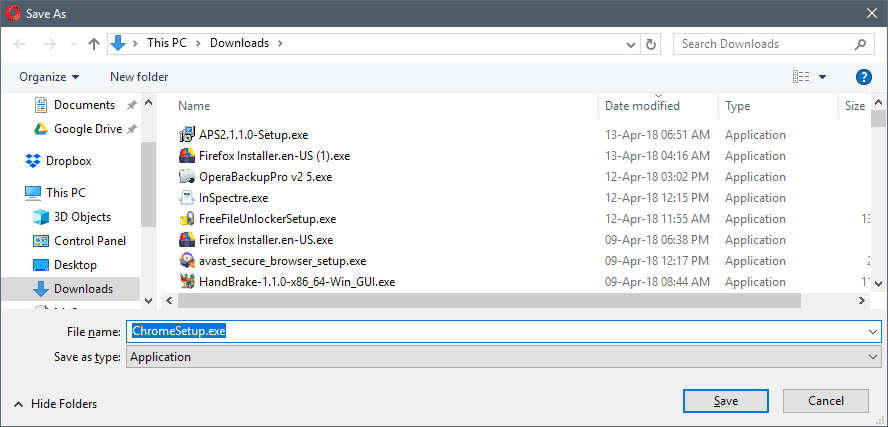Select Google Drive in navigation pane
The height and width of the screenshot is (427, 888).
click(88, 129)
